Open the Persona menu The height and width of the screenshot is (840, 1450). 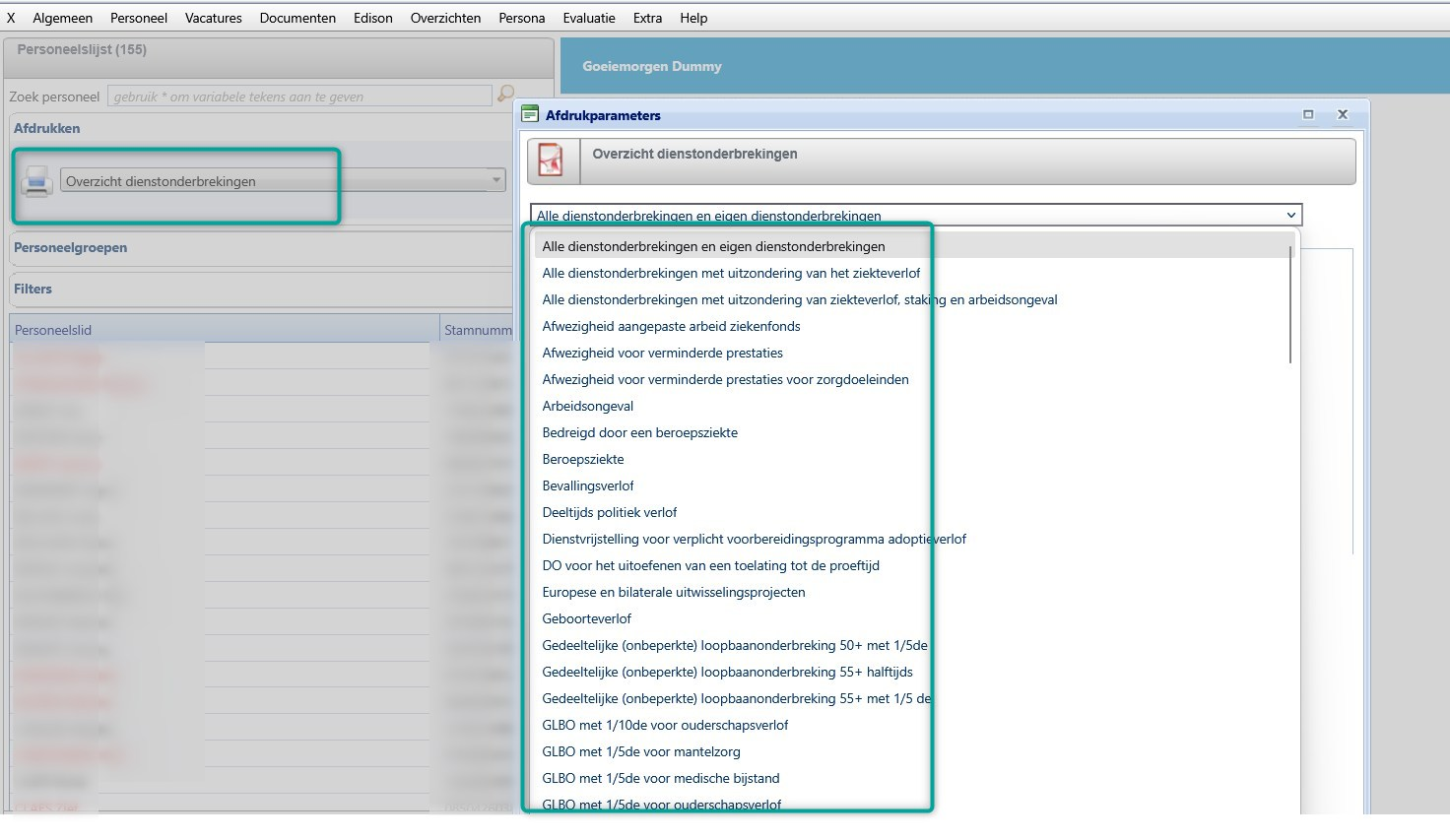click(x=522, y=18)
